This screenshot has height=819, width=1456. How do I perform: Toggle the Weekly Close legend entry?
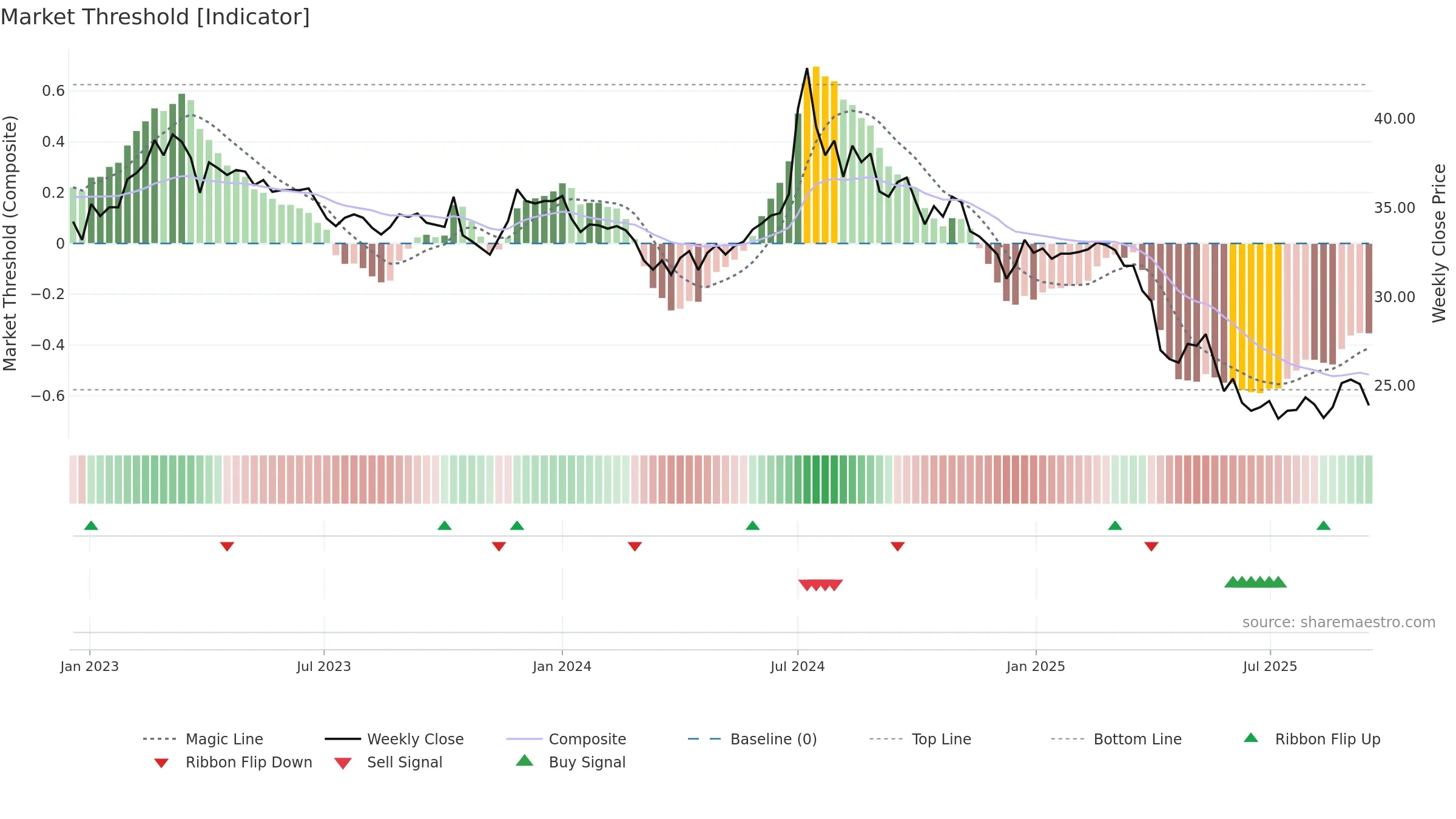click(x=394, y=739)
